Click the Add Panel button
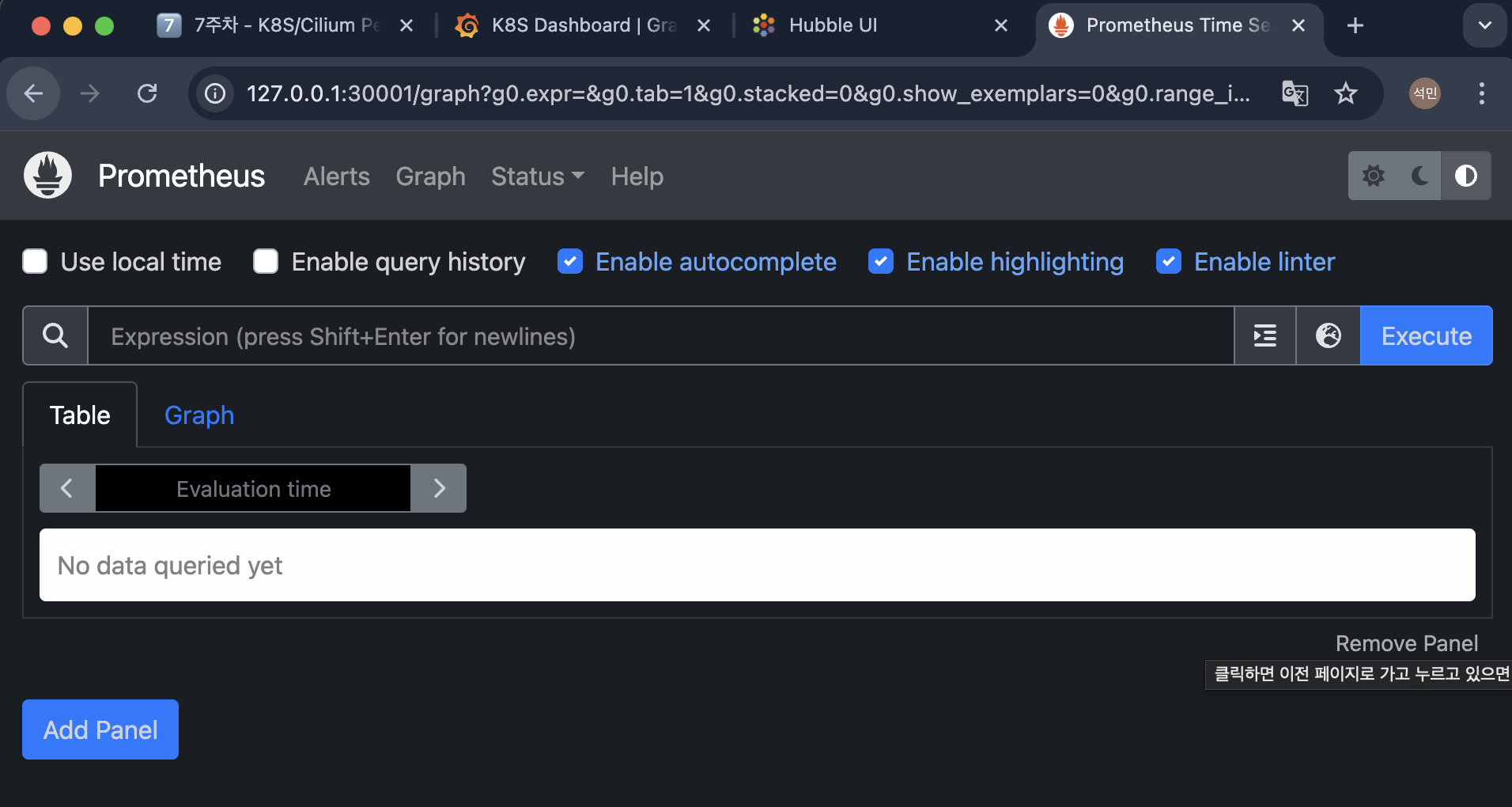This screenshot has height=807, width=1512. click(x=100, y=729)
